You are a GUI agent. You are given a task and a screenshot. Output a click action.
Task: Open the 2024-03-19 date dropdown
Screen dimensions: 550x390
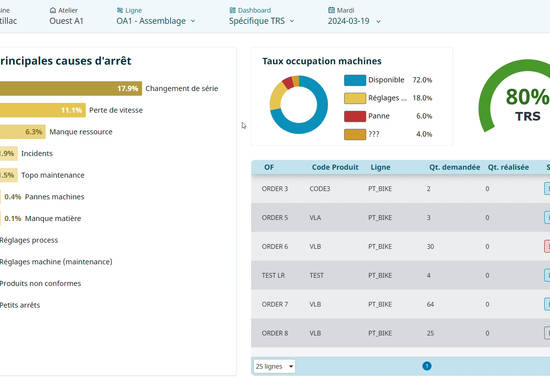coord(354,21)
